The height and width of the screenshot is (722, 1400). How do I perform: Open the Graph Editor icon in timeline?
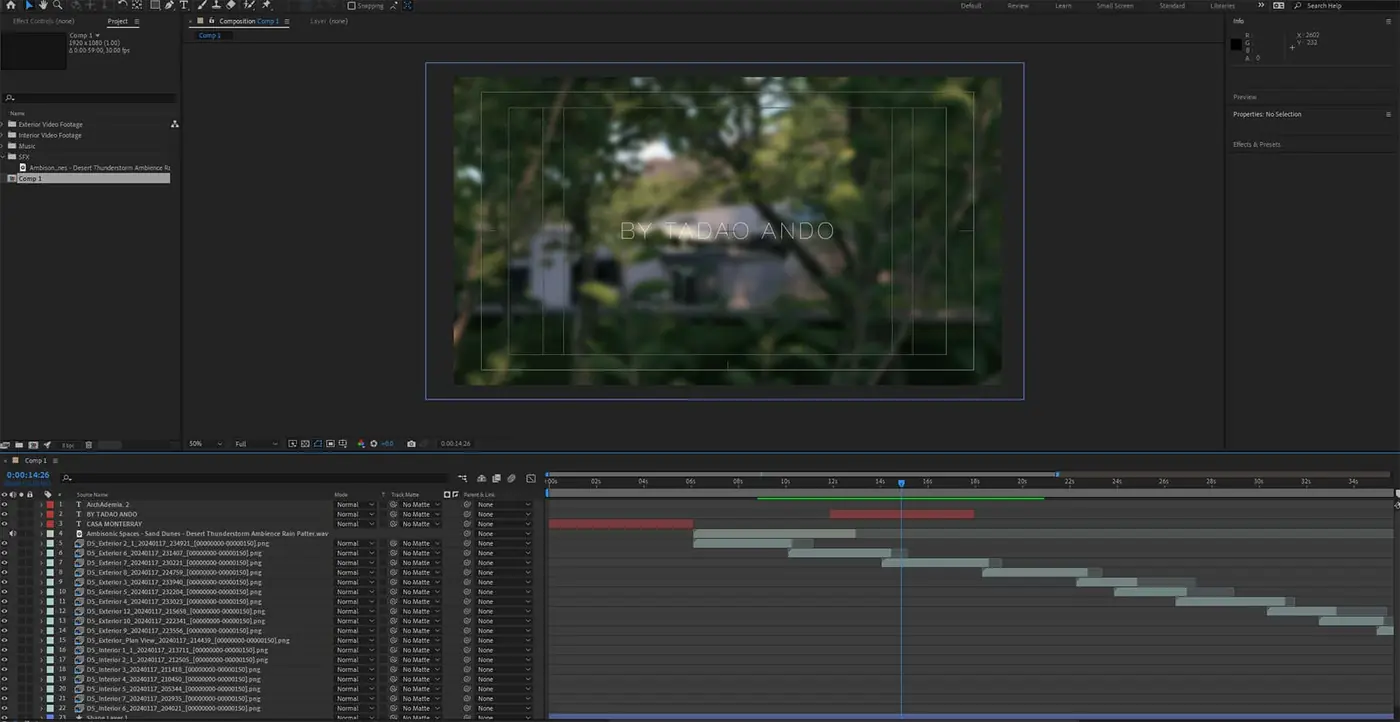[x=531, y=479]
